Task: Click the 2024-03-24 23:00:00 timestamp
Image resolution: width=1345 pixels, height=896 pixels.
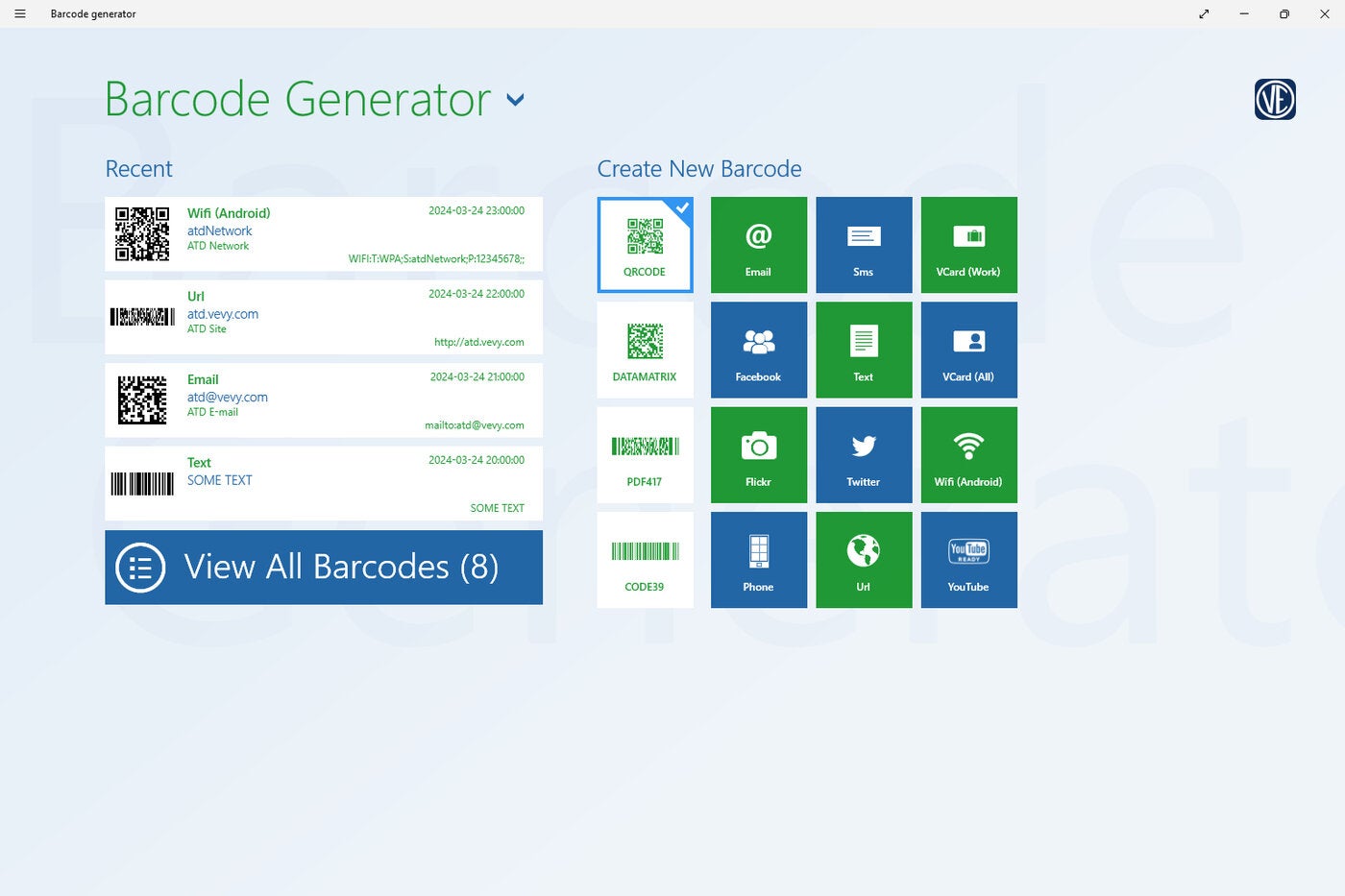Action: 477,210
